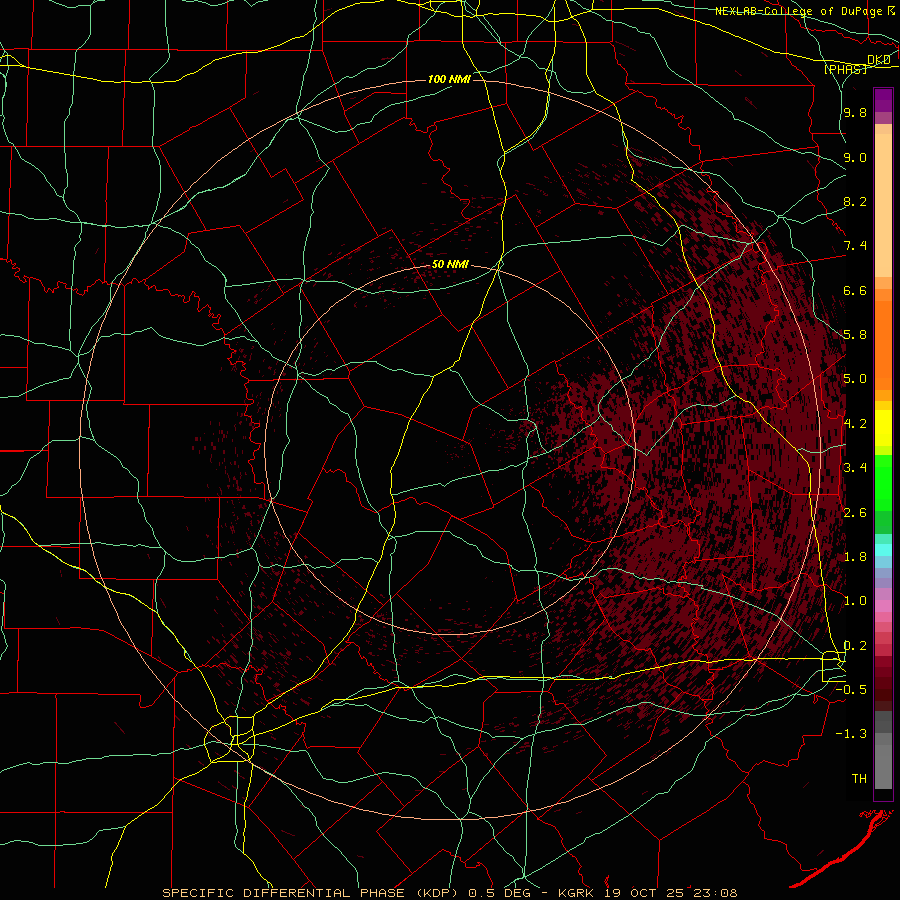Screen dimensions: 900x900
Task: Click the "100 NMI" range ring label
Action: (x=449, y=79)
